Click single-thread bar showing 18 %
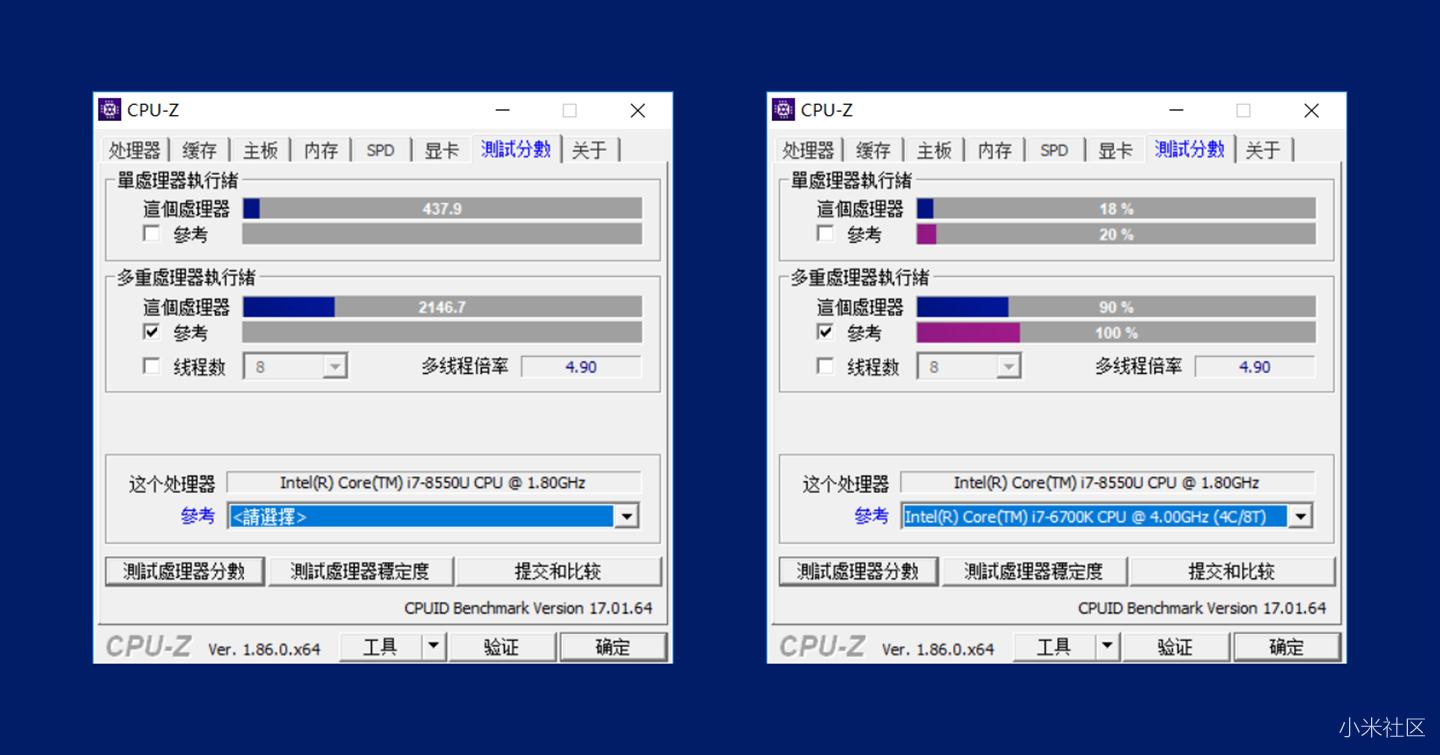This screenshot has height=755, width=1440. tap(1116, 208)
